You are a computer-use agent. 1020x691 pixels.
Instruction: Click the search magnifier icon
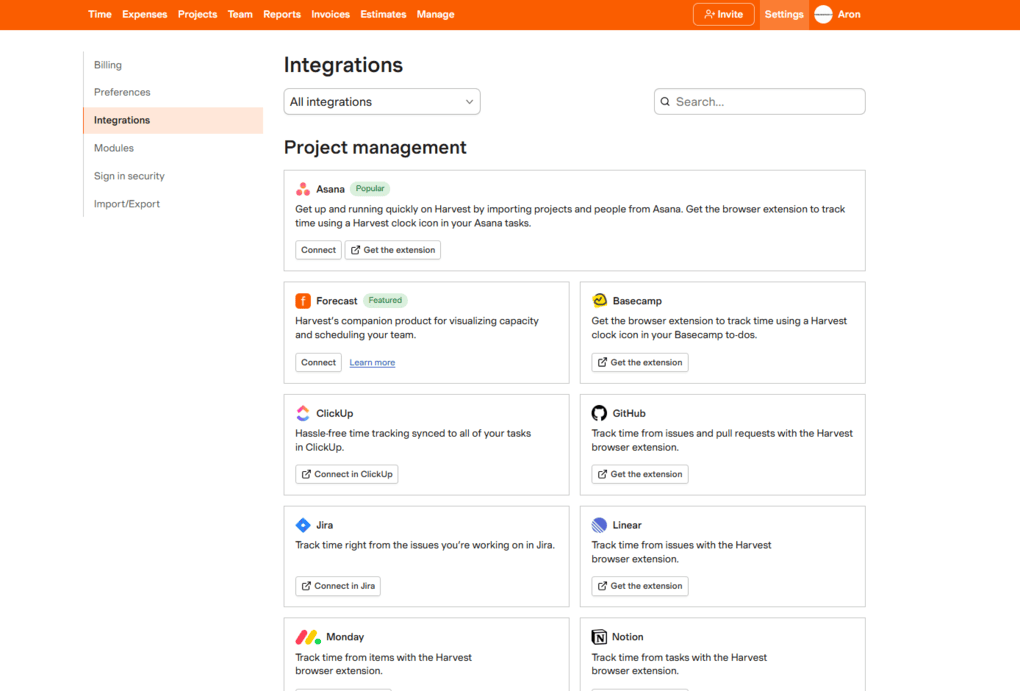[x=665, y=101]
